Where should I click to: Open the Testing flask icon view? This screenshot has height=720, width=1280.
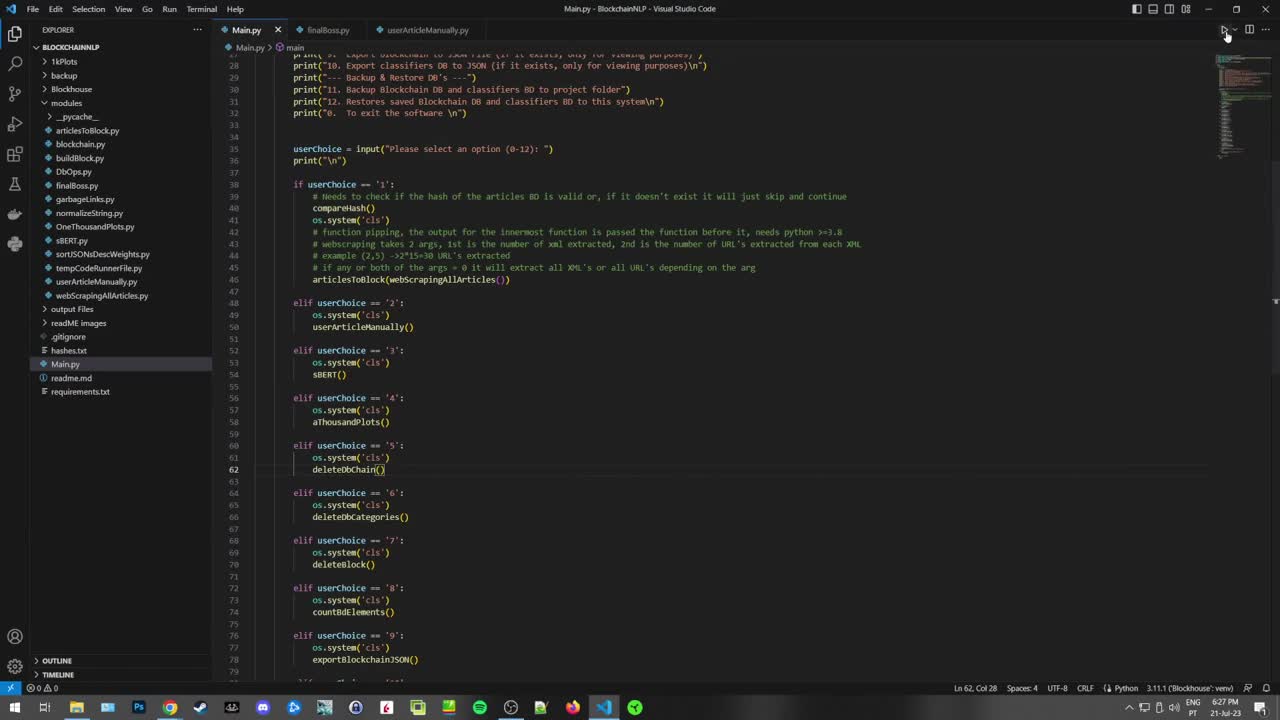pyautogui.click(x=15, y=184)
